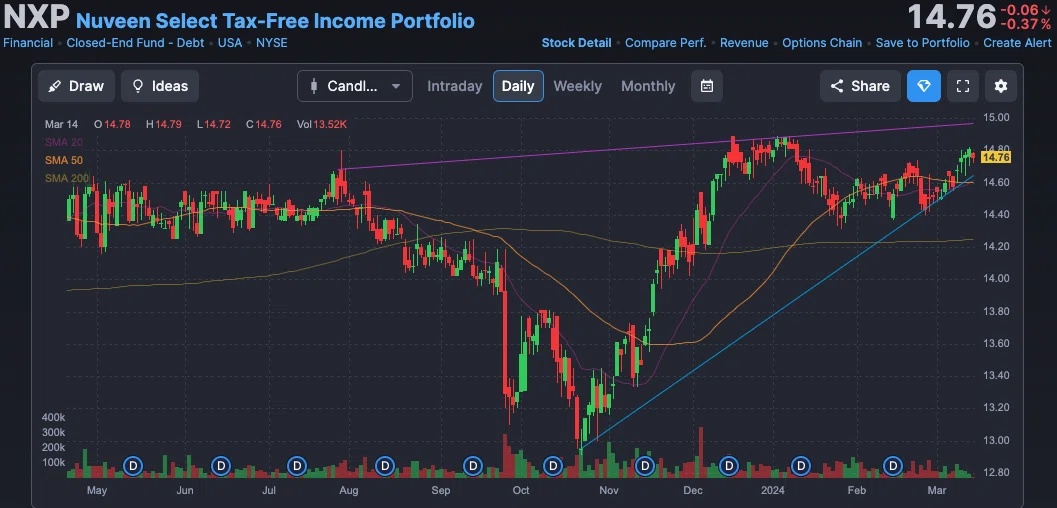Screen dimensions: 1057x508
Task: Click the Financial sector link
Action: point(28,43)
